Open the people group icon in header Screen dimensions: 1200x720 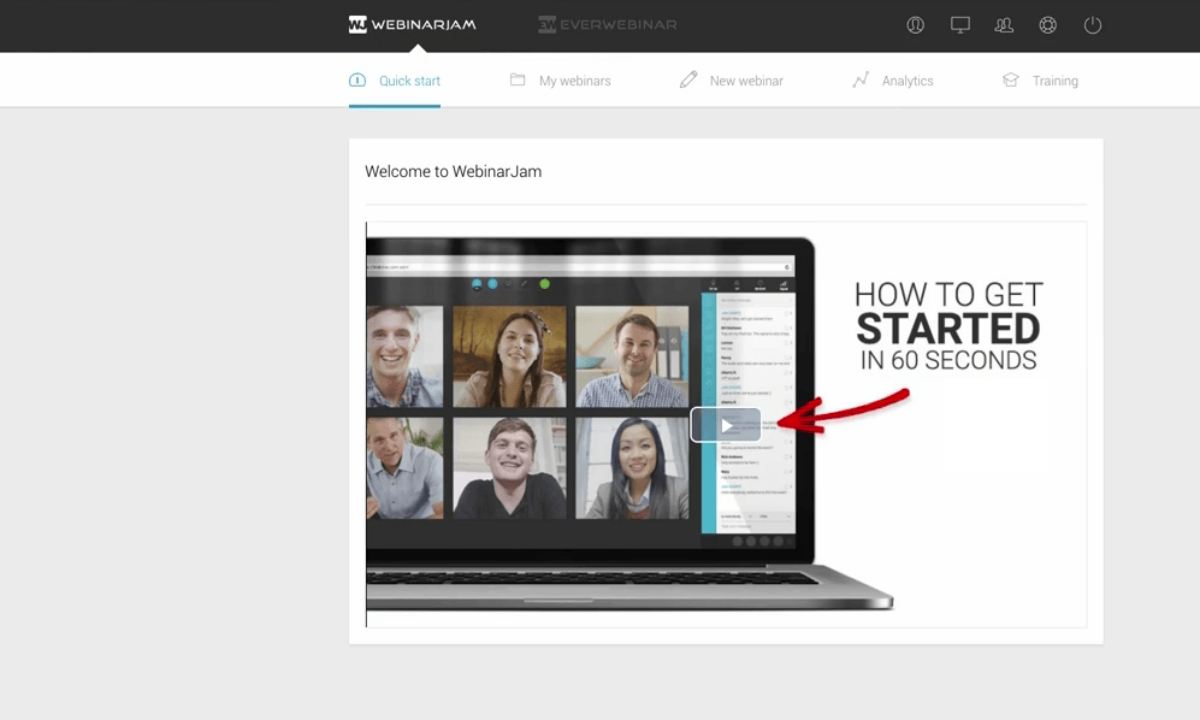point(1004,25)
